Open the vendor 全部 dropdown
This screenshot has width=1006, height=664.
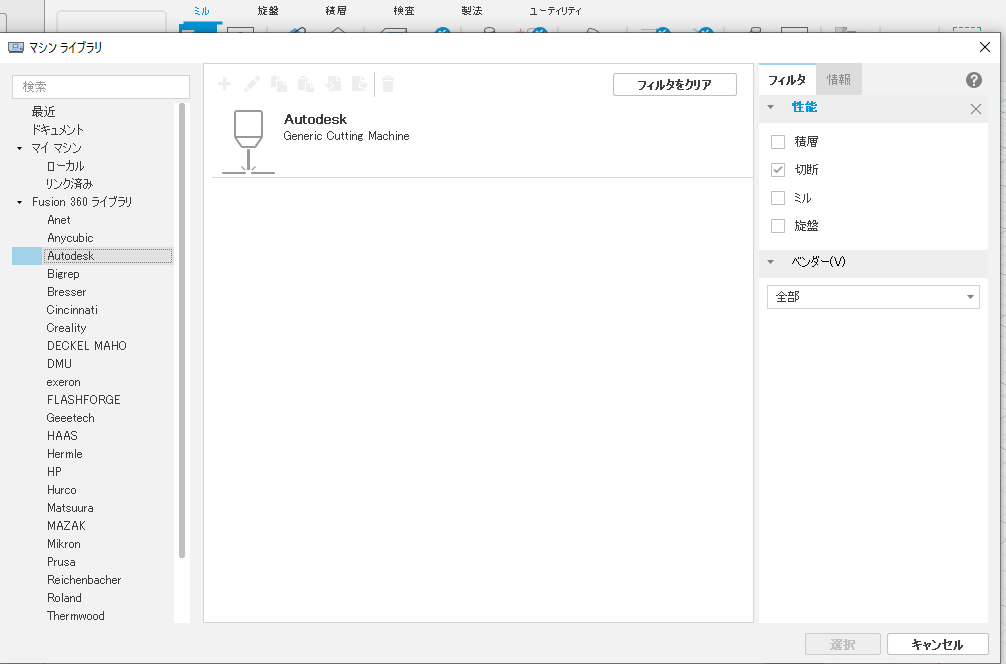873,297
